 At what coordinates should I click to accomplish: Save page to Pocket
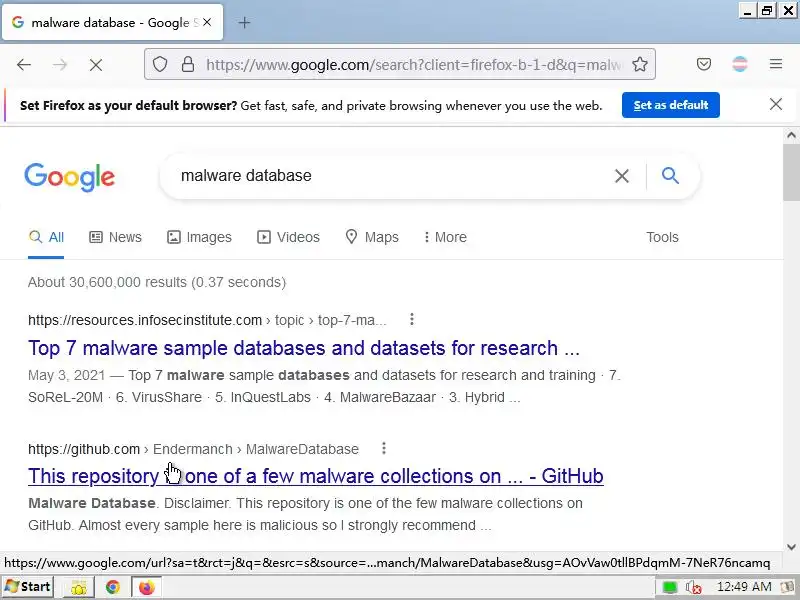(704, 64)
